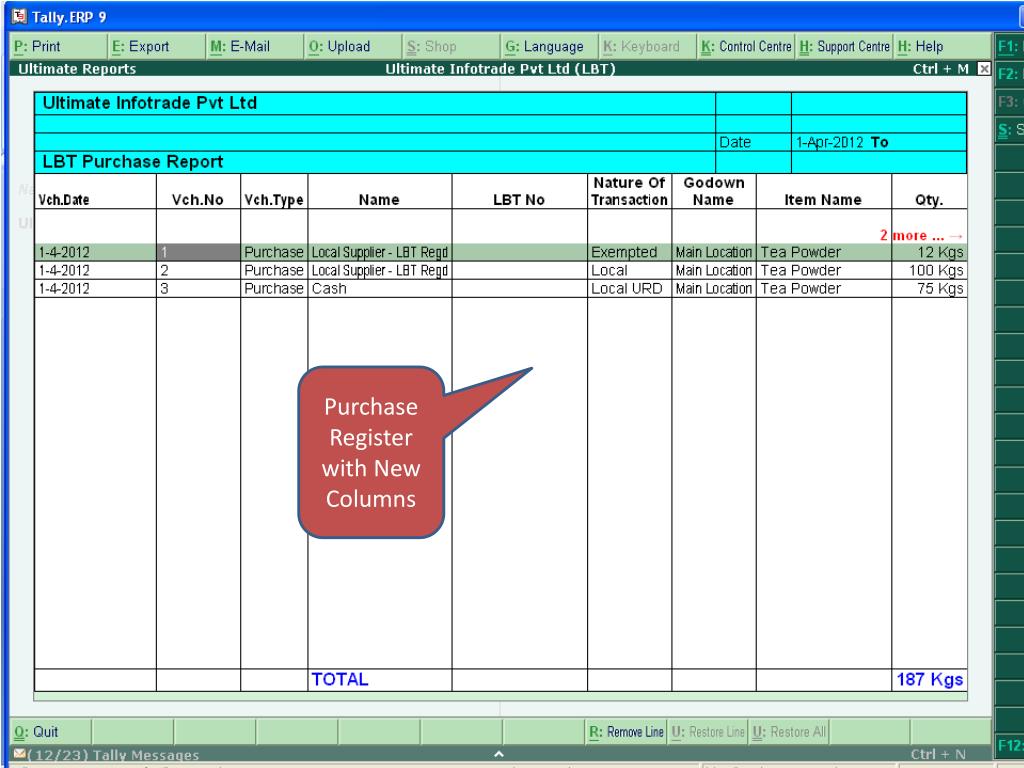Click the 100 Kgs quantity cell
Screen dimensions: 1024x768
pos(929,270)
